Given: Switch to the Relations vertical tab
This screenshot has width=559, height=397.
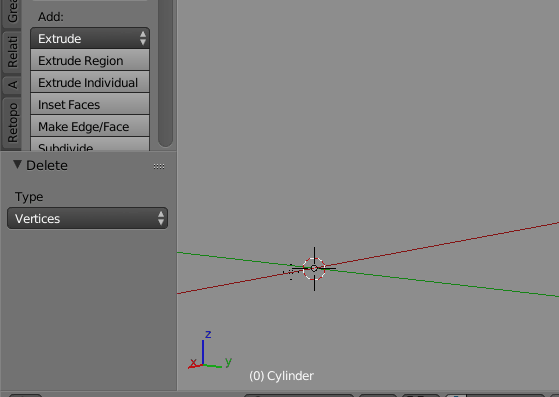Looking at the screenshot, I should (x=11, y=52).
